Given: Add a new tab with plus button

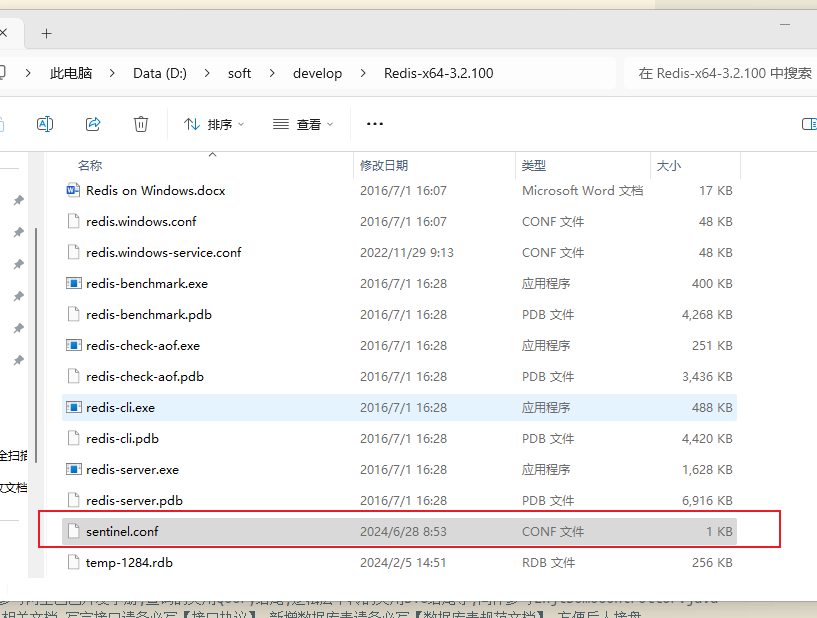Looking at the screenshot, I should click(46, 34).
